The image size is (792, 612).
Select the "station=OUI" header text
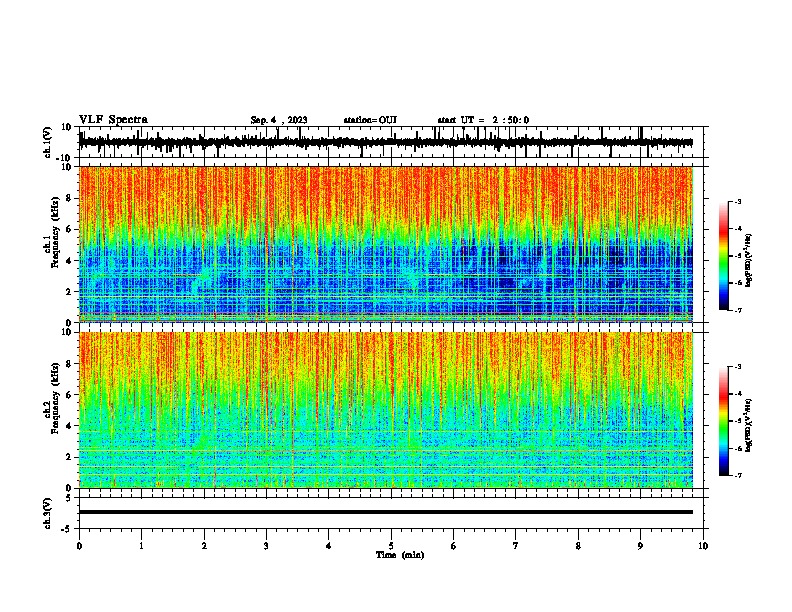370,120
